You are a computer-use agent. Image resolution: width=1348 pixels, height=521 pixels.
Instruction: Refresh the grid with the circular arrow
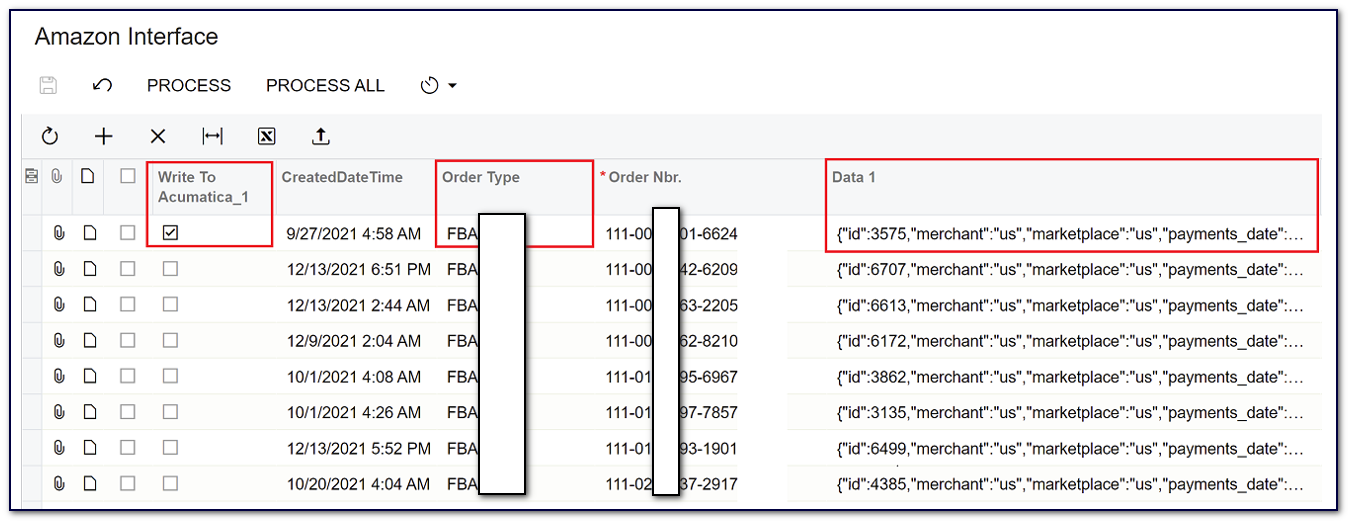(50, 137)
